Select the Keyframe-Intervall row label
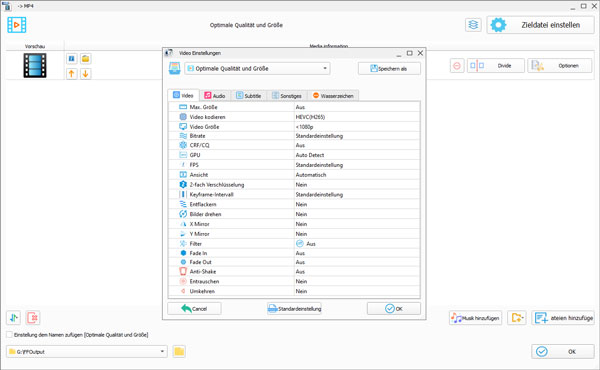The width and height of the screenshot is (600, 370). (x=212, y=194)
